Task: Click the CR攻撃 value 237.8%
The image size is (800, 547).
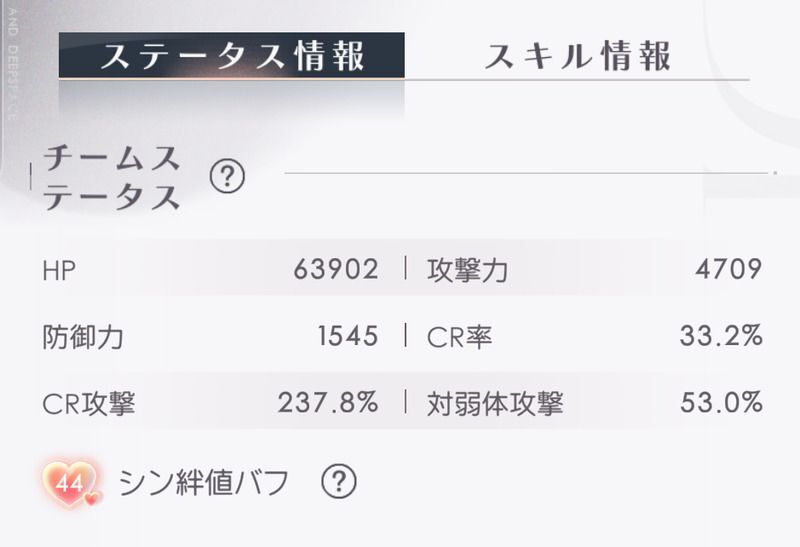Action: 328,403
